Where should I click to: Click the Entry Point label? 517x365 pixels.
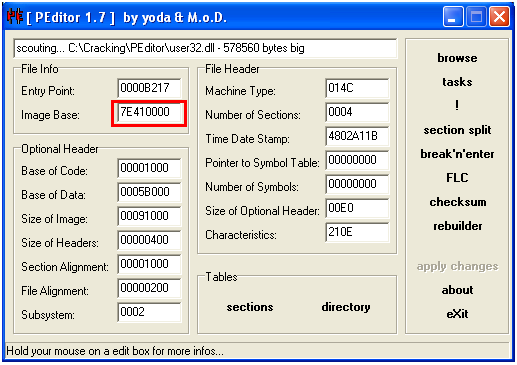[48, 91]
